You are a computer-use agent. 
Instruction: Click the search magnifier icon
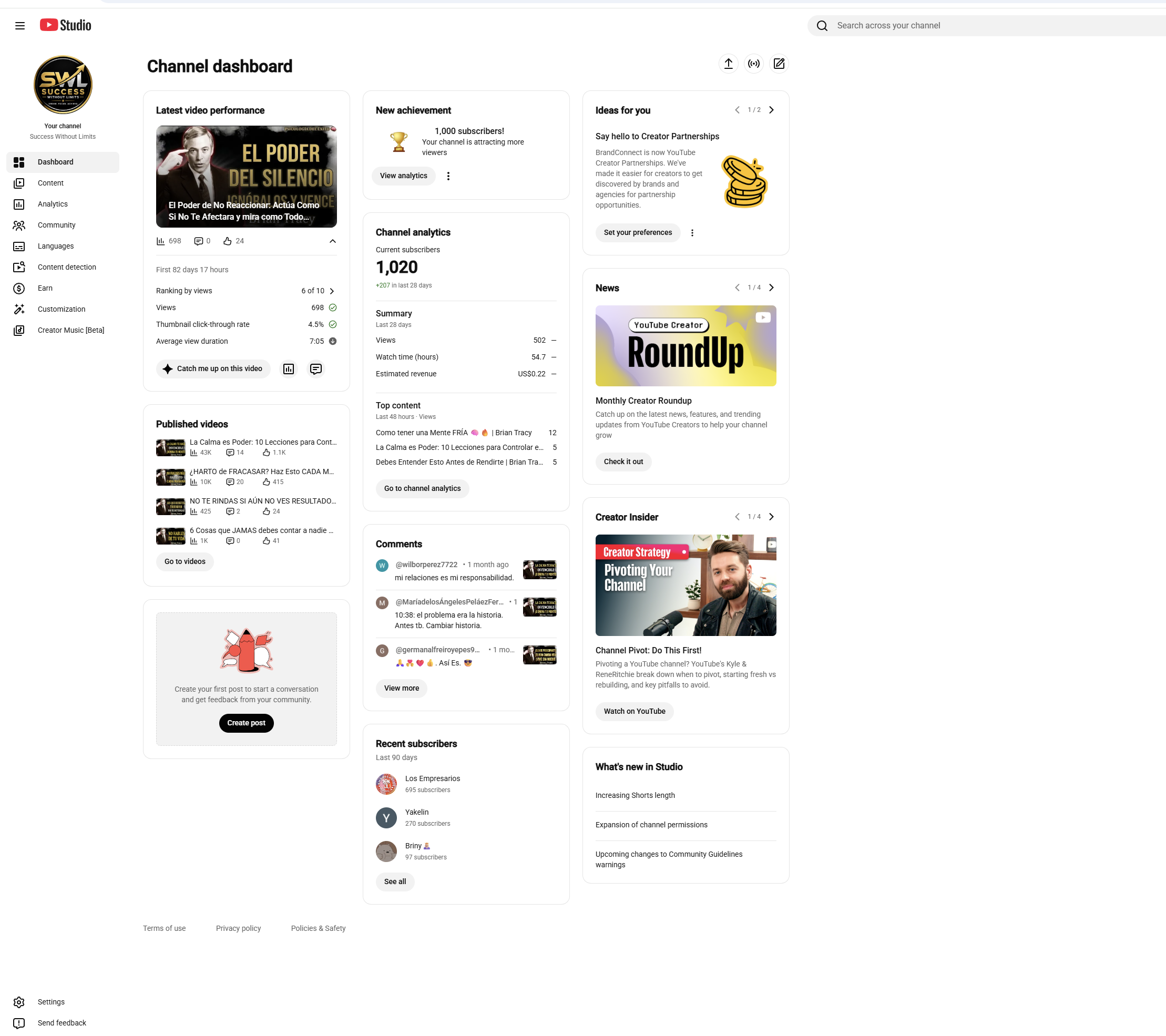pyautogui.click(x=822, y=26)
